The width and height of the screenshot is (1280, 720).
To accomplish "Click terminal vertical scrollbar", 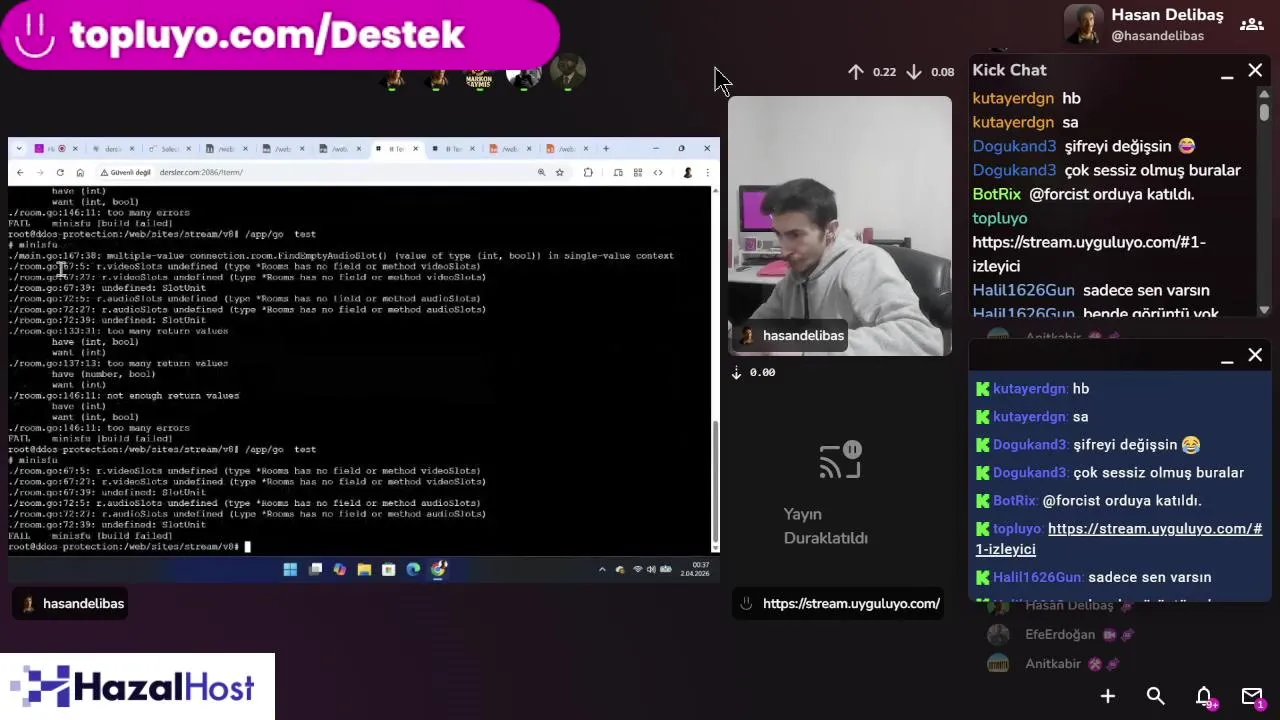I will [715, 480].
